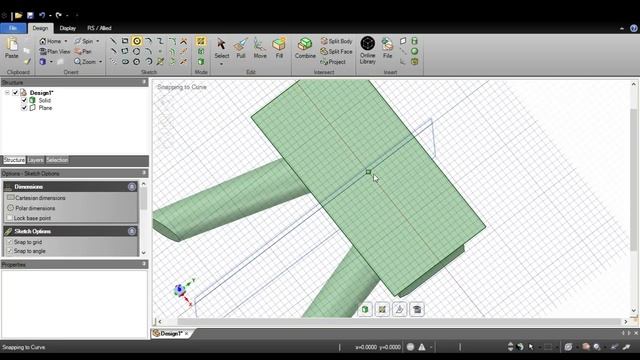
Task: Click the warning triangle status icon
Action: click(x=422, y=347)
